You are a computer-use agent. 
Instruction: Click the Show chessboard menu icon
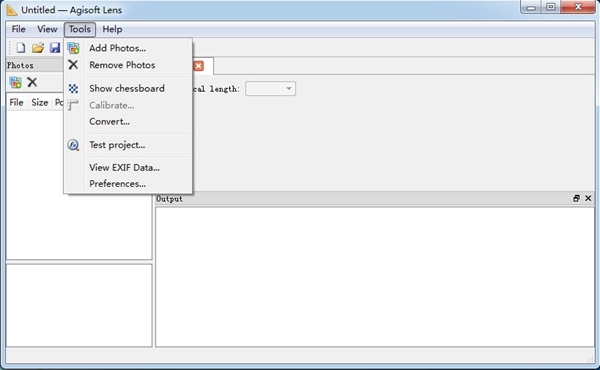pyautogui.click(x=73, y=89)
